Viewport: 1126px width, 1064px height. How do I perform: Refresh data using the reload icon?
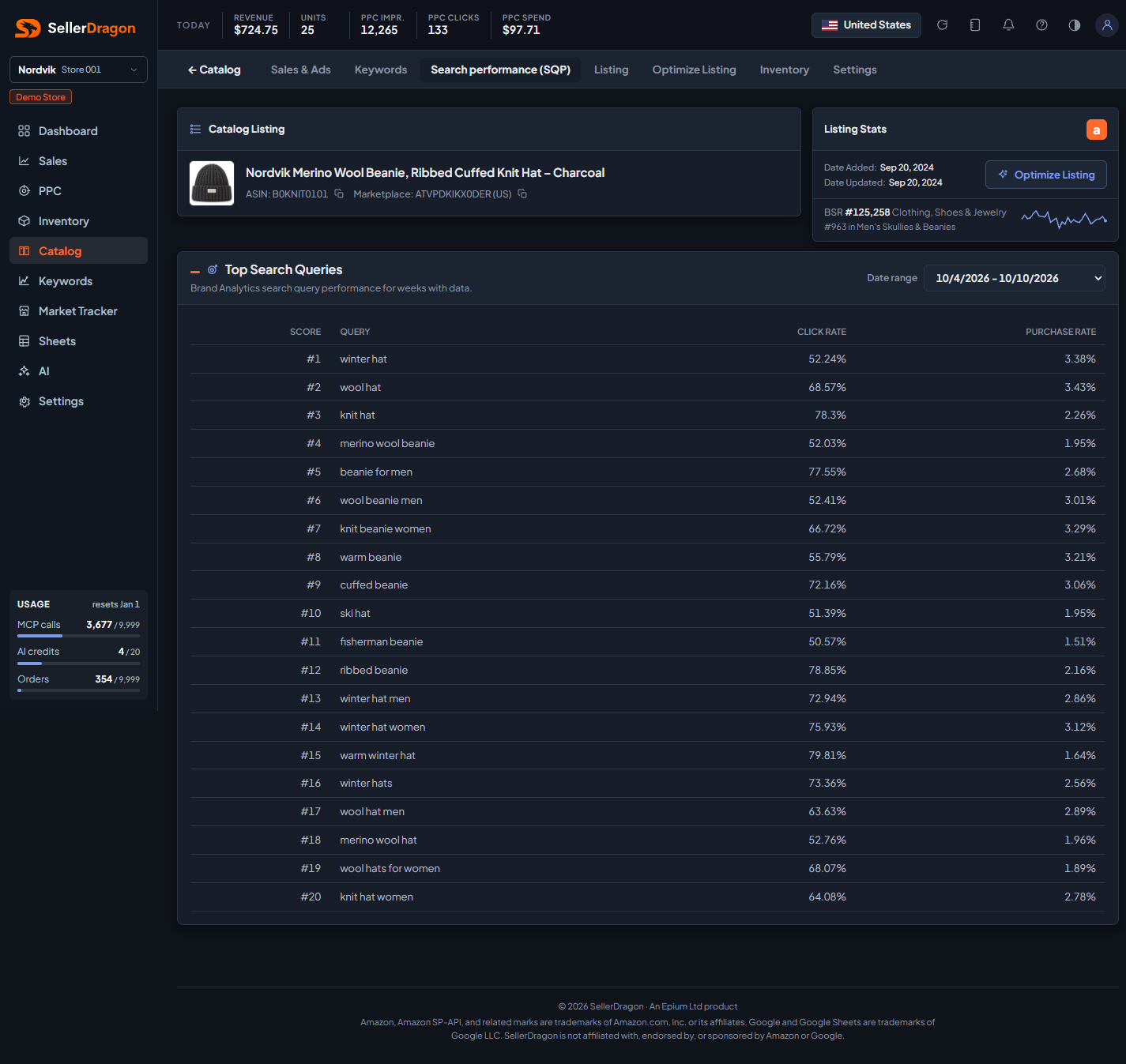pos(942,25)
